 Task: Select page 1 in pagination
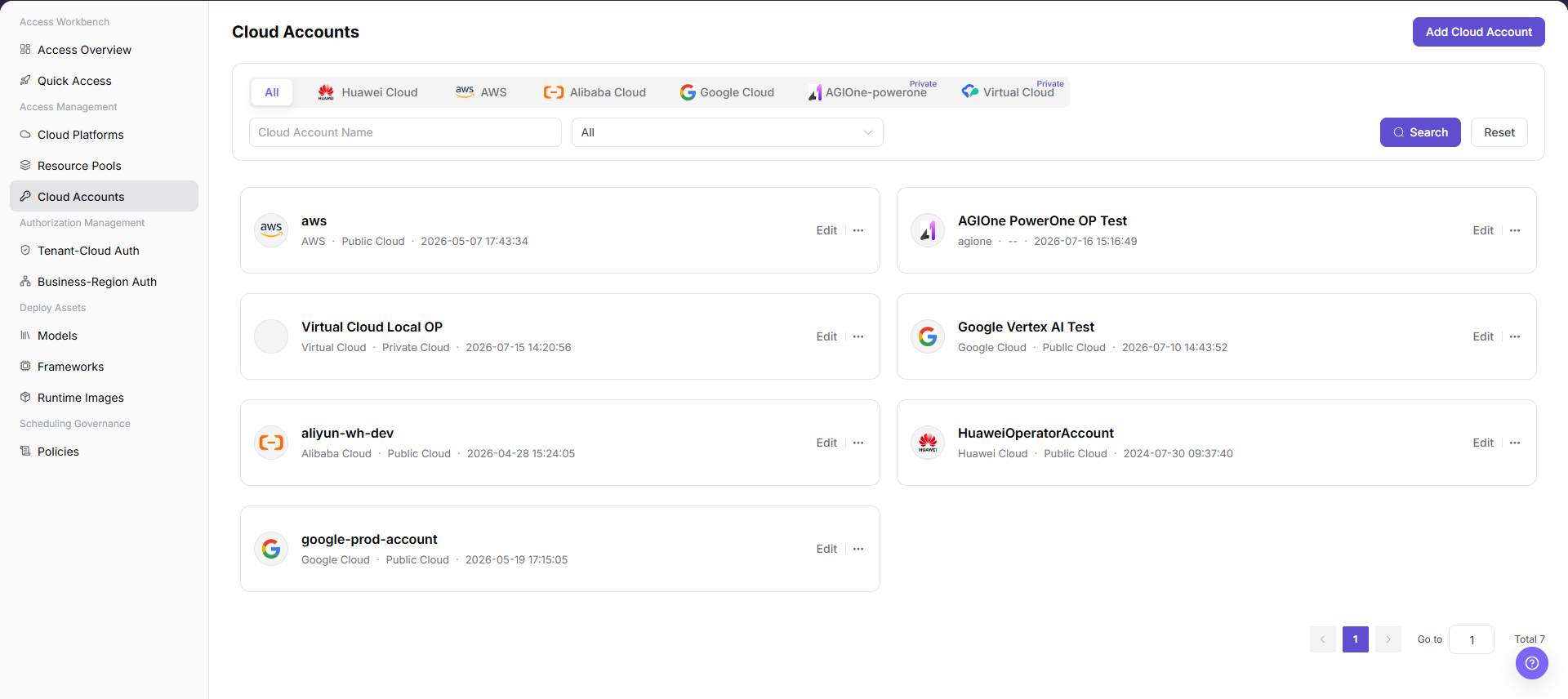pos(1356,639)
